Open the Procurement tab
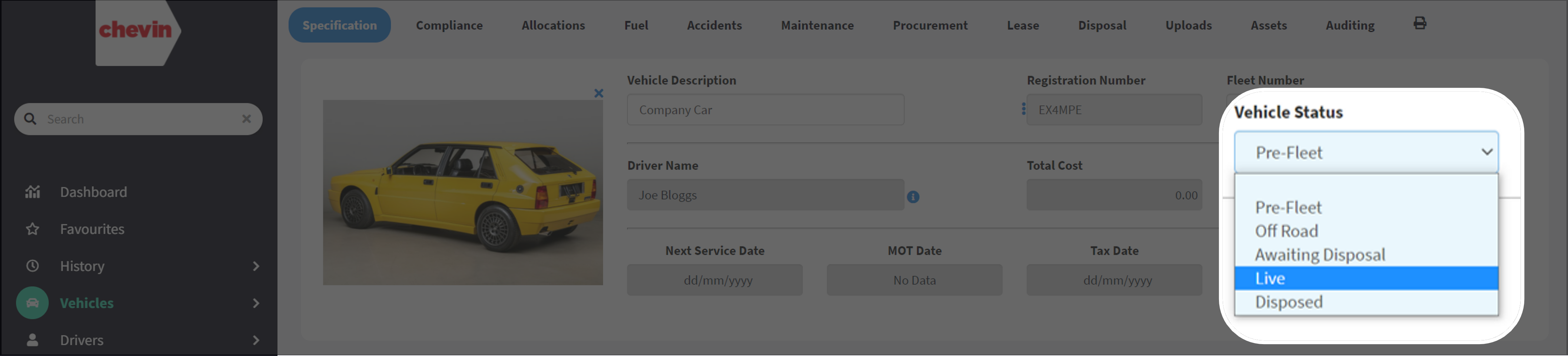Screen dimensions: 1568x356 coord(930,25)
